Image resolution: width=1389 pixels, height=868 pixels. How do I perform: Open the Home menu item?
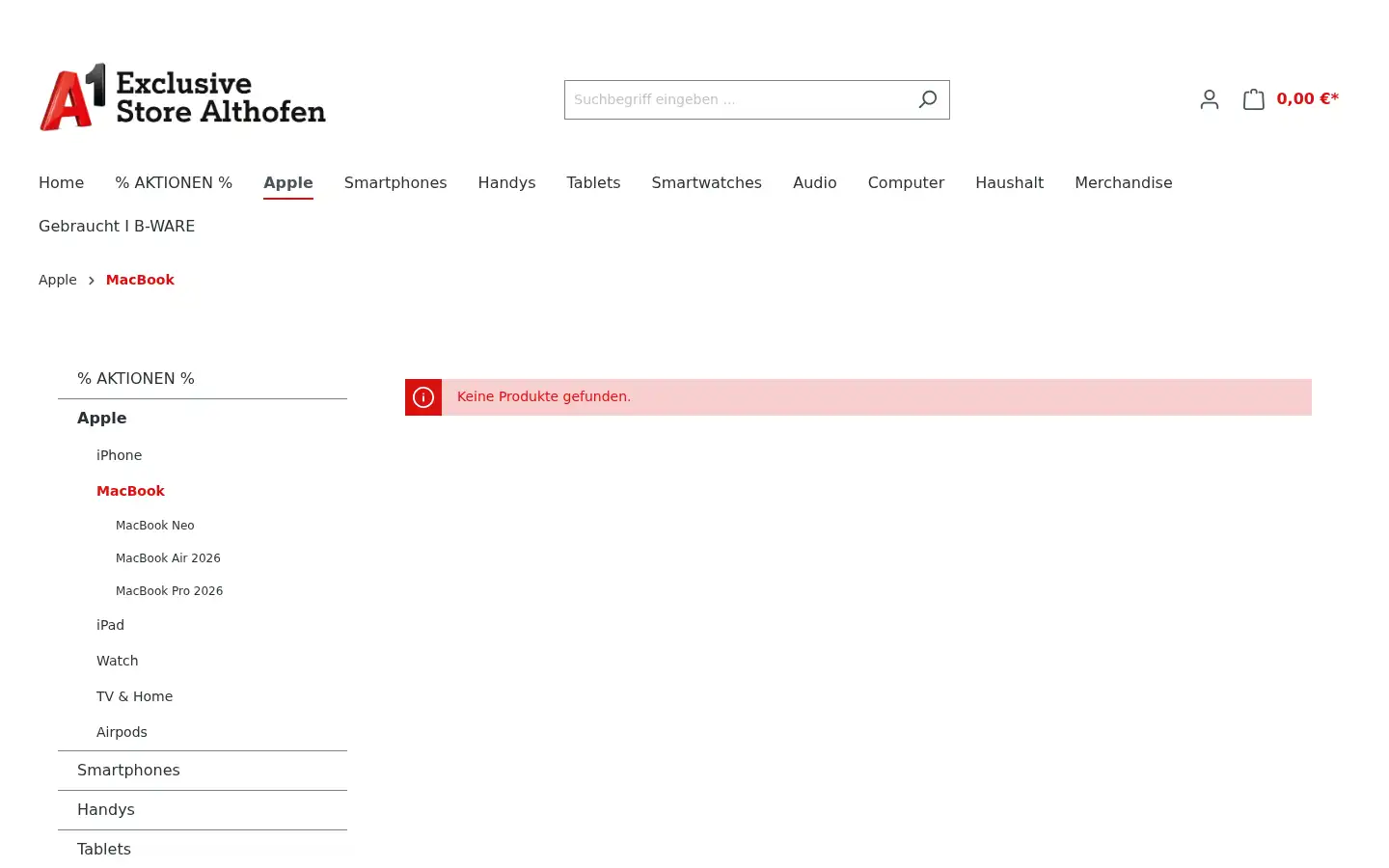(x=61, y=182)
